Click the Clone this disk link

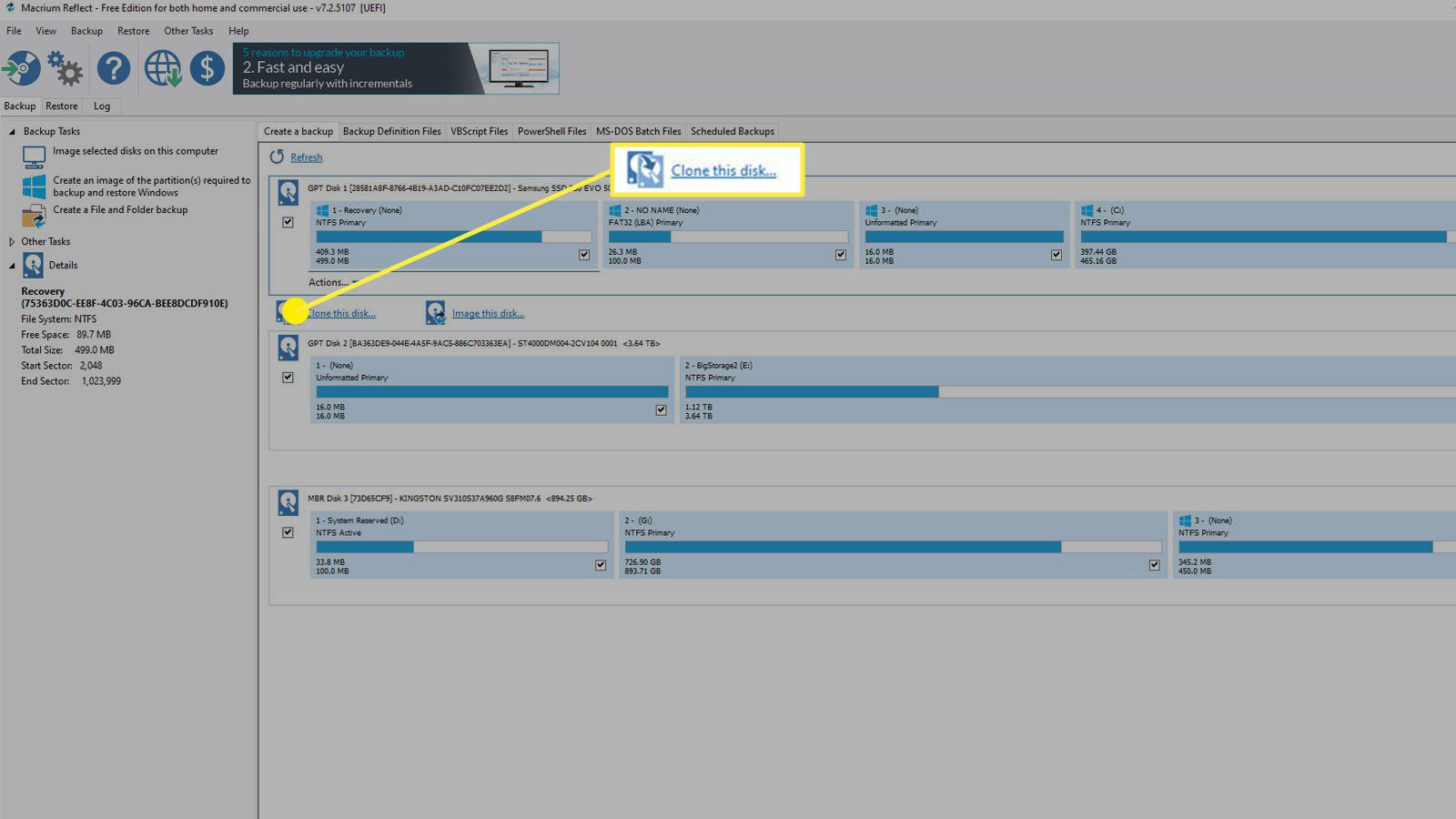[341, 313]
